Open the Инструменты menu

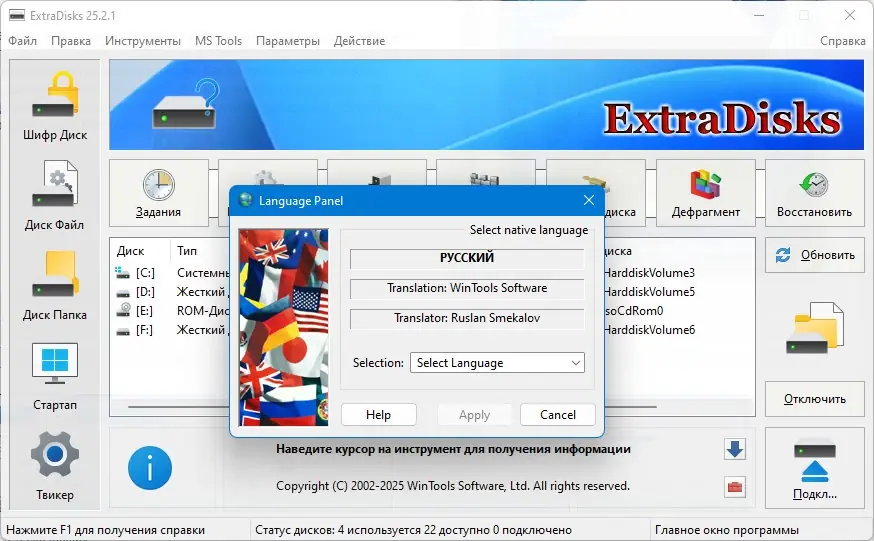(143, 41)
